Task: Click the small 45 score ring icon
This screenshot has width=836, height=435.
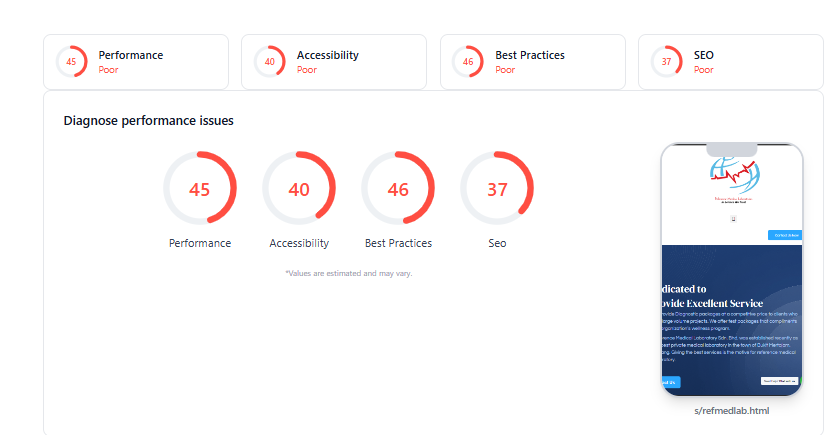Action: [71, 62]
